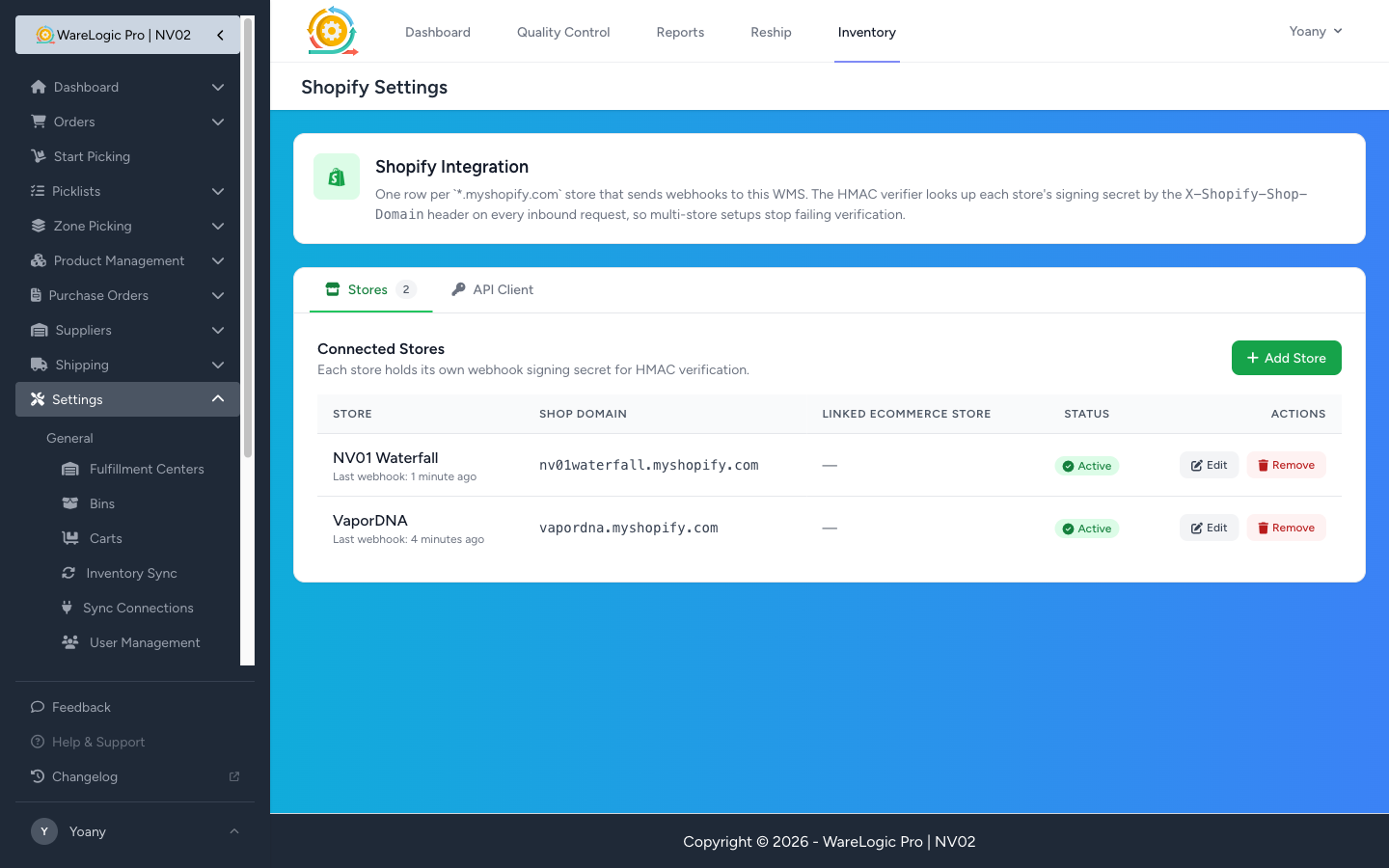Click the Inventory Sync refresh icon
Screen dimensions: 1389x868
[68, 573]
